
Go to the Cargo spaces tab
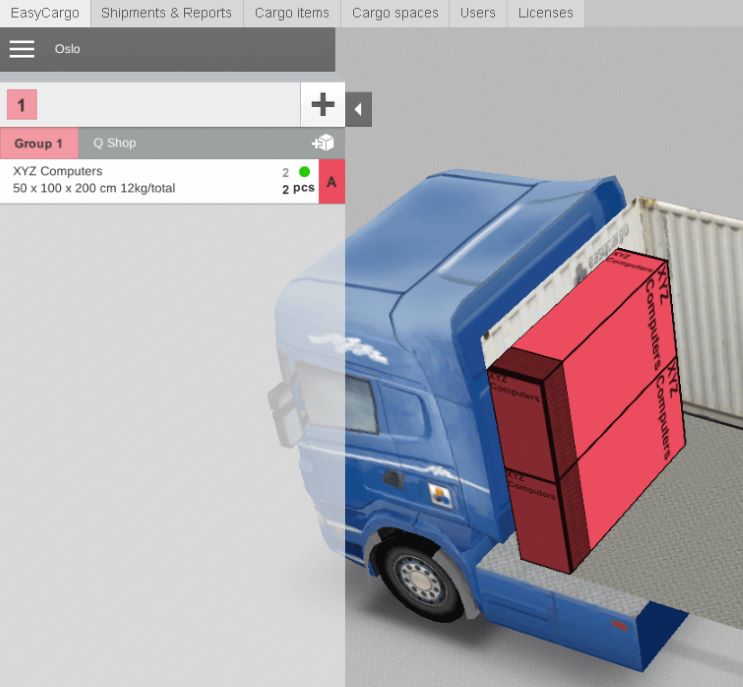click(x=395, y=13)
